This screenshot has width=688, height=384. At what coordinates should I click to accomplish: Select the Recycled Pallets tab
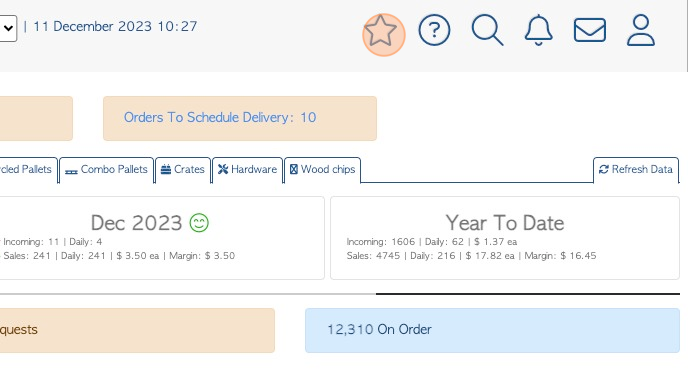coord(28,170)
